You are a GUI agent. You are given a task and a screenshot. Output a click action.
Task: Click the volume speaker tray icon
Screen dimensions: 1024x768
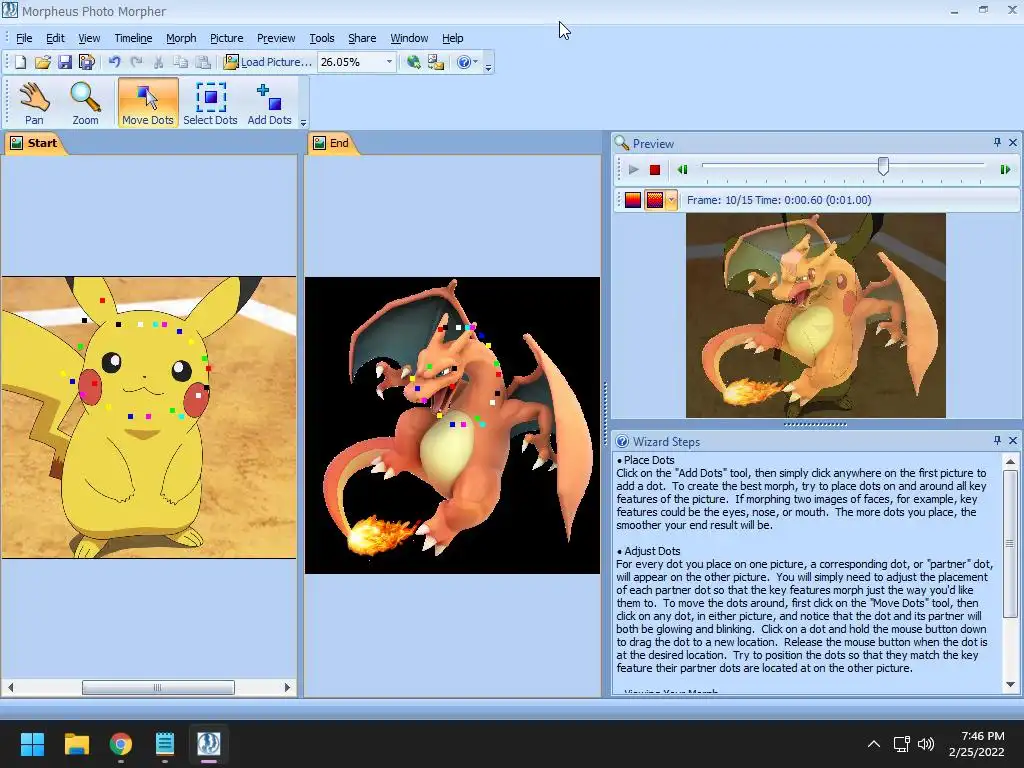[925, 744]
